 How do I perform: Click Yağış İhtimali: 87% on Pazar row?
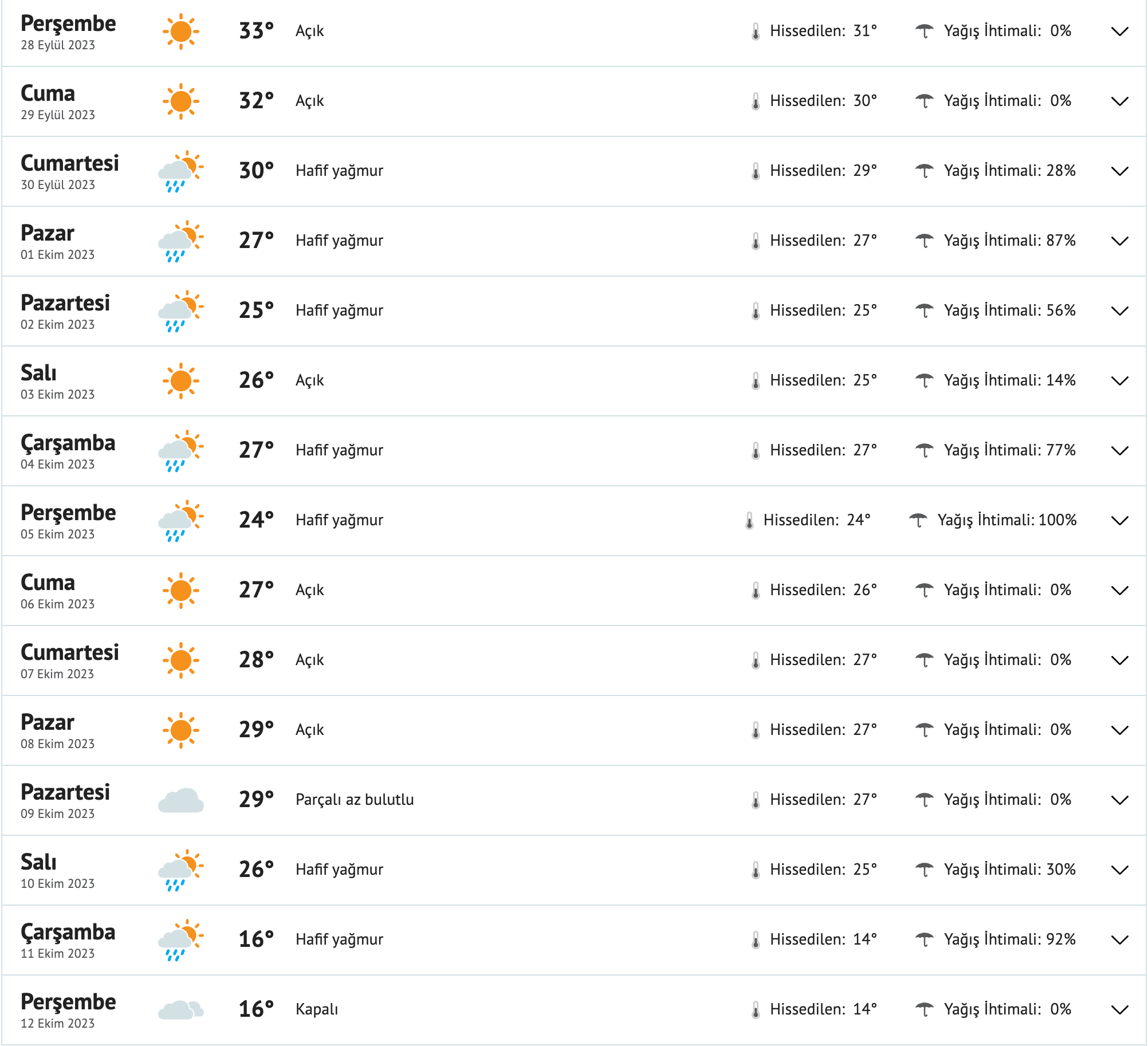tap(1009, 241)
